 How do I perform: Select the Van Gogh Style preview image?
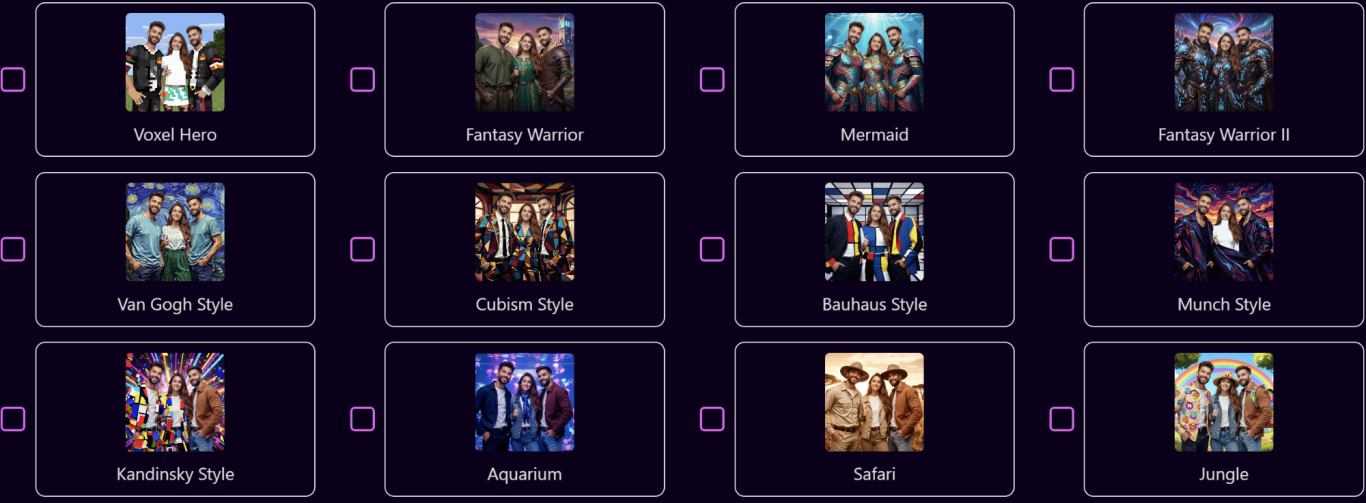pyautogui.click(x=175, y=232)
